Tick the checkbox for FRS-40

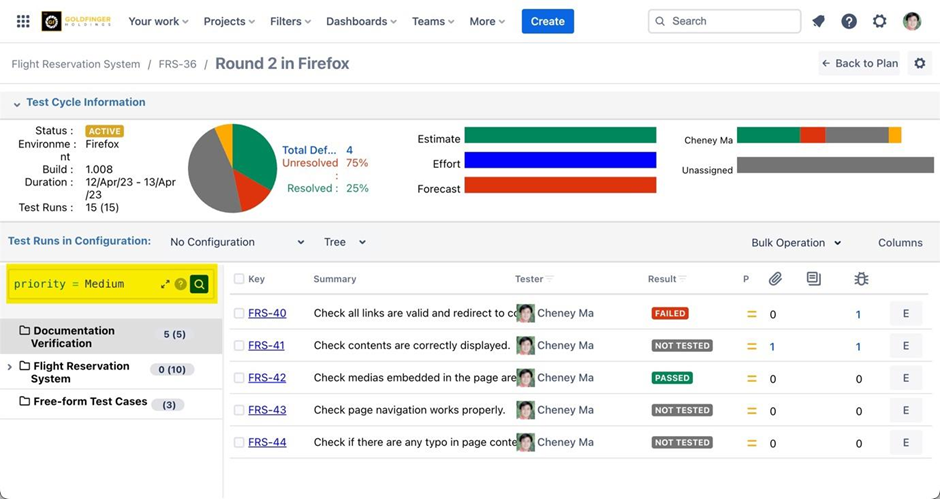point(239,313)
